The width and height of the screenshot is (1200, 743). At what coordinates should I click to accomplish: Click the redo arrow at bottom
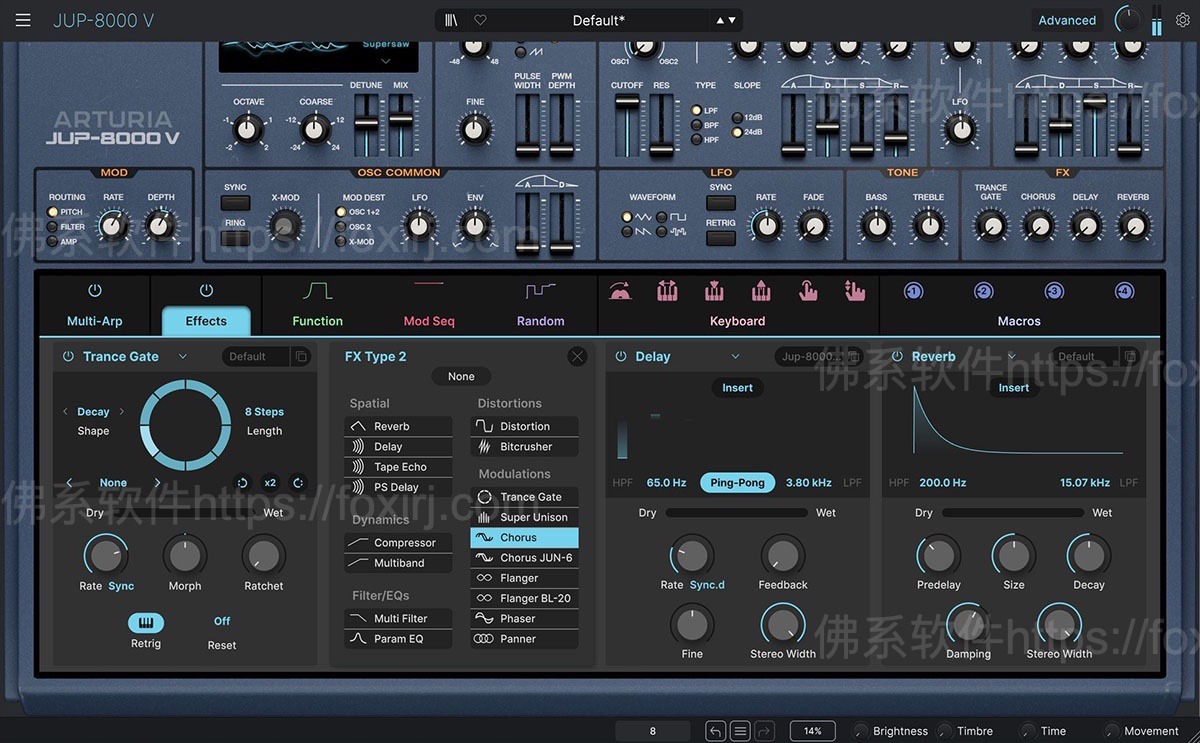[764, 731]
